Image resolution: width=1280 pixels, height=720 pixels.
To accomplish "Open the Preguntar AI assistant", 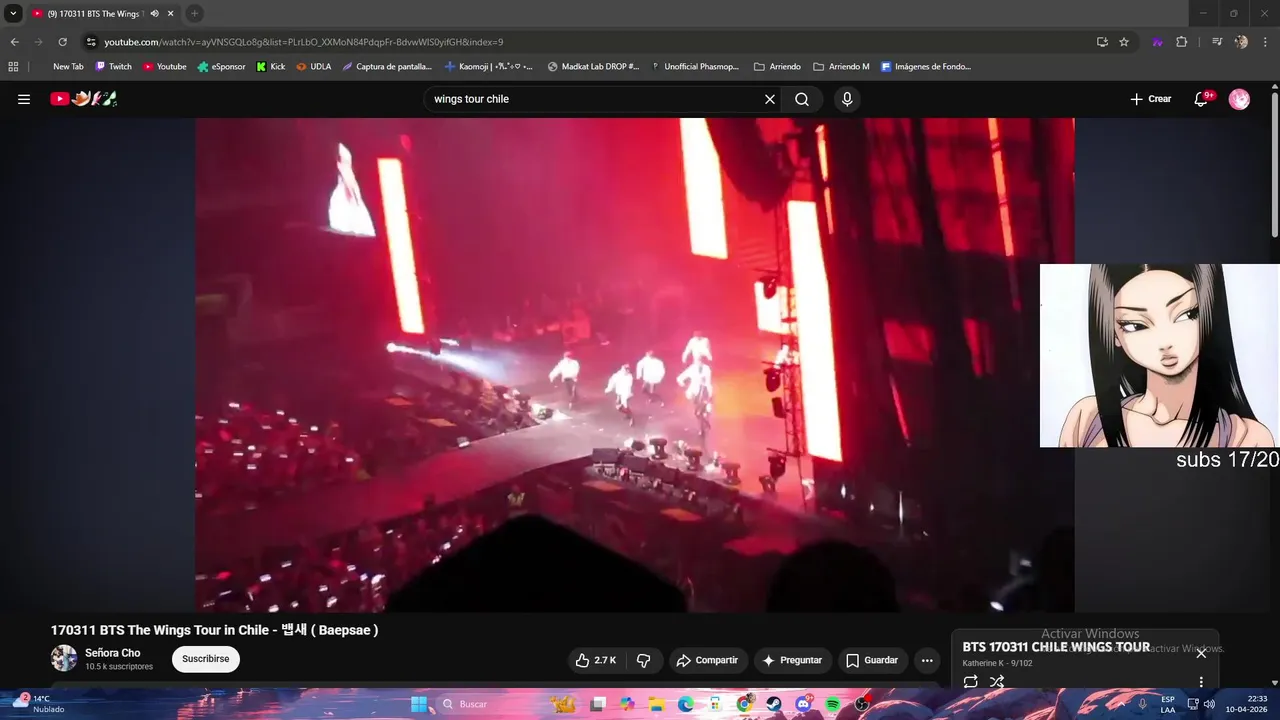I will (792, 660).
